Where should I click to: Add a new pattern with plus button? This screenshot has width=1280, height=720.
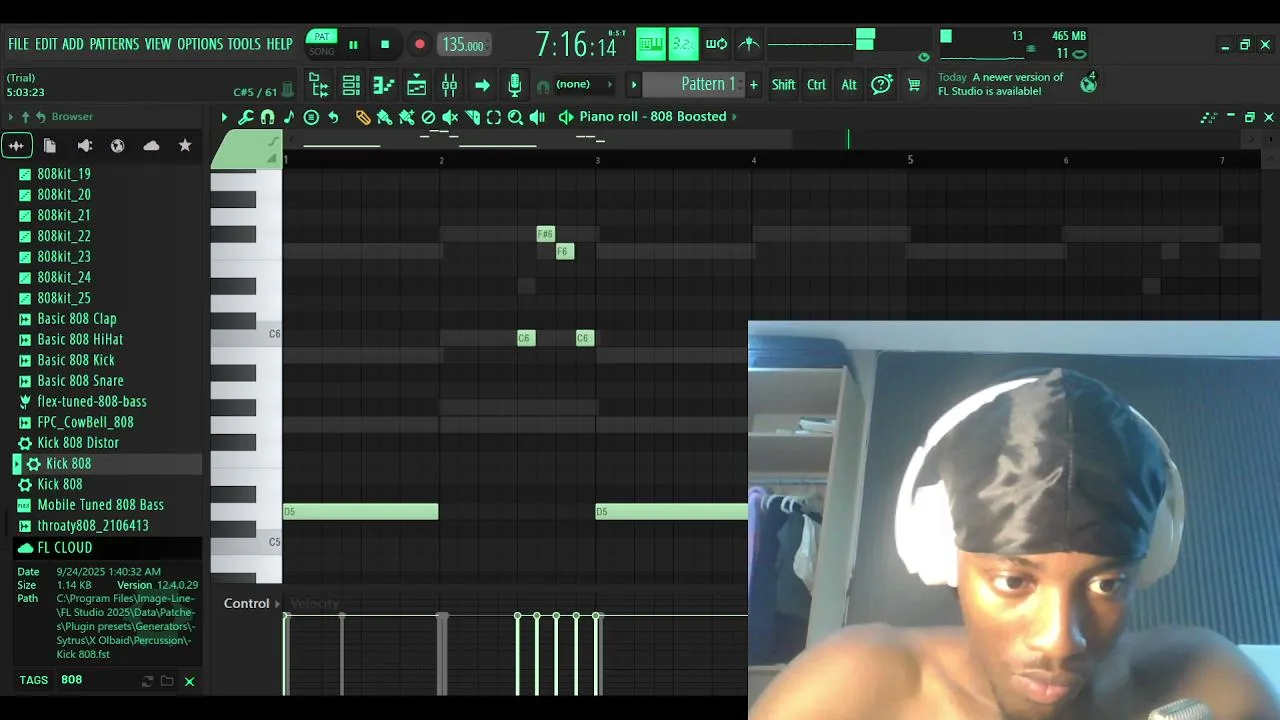(754, 85)
